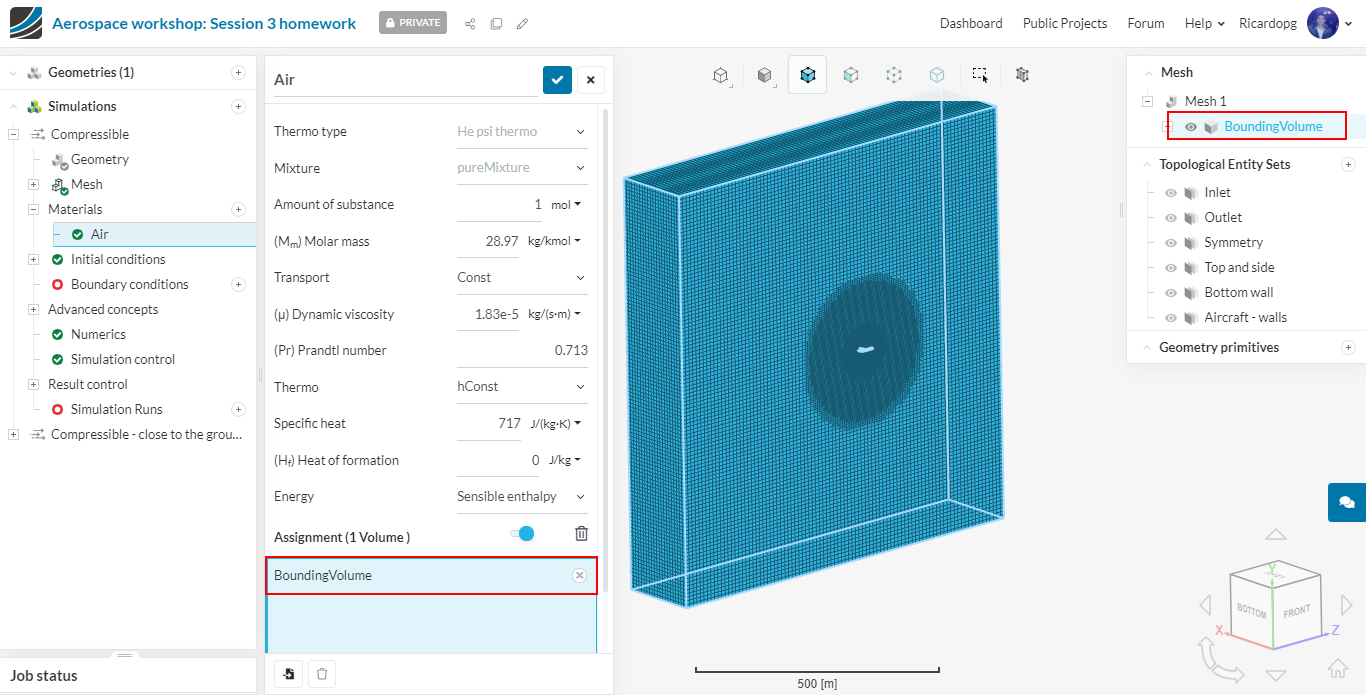Rotate view right with orientation arrow
Screen dimensions: 1366x695
click(x=1345, y=605)
